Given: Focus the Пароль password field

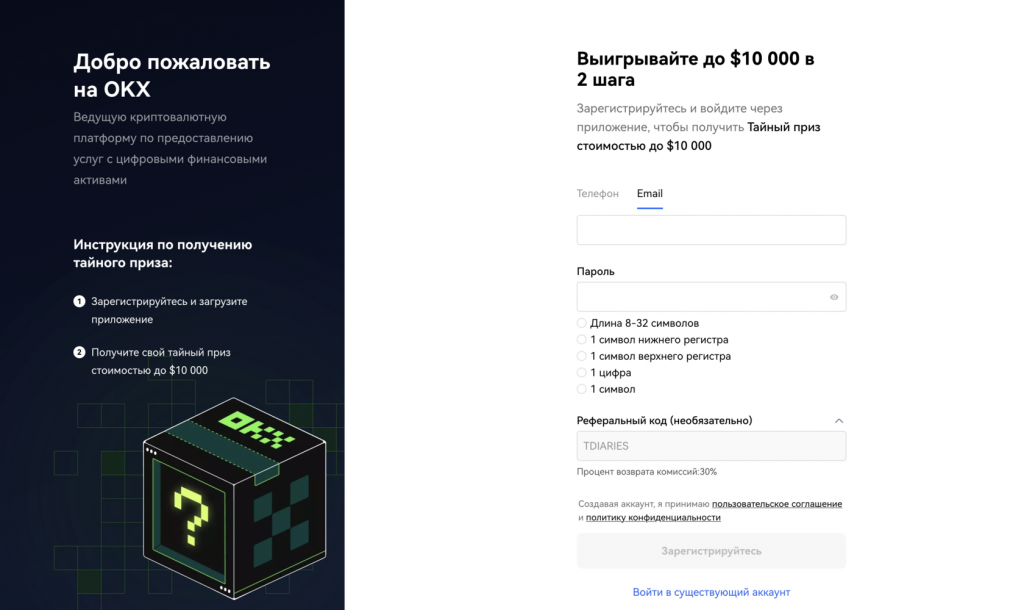Looking at the screenshot, I should pyautogui.click(x=702, y=297).
